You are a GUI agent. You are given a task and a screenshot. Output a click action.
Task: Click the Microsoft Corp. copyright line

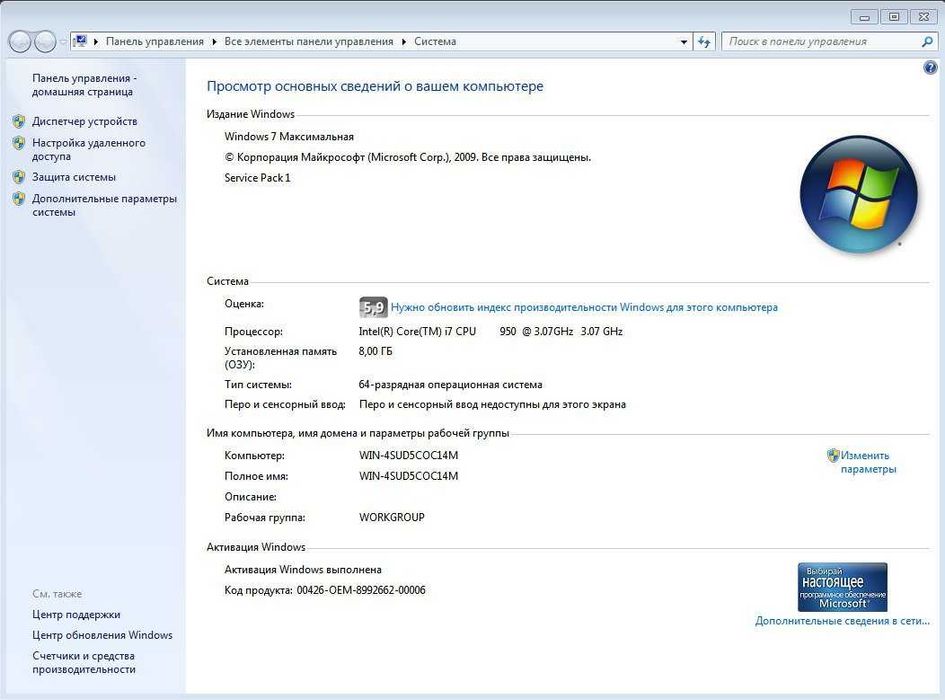(407, 157)
